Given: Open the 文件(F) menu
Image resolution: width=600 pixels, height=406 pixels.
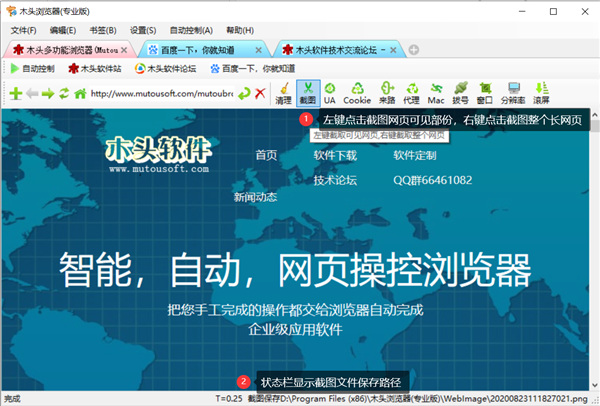Looking at the screenshot, I should [23, 30].
